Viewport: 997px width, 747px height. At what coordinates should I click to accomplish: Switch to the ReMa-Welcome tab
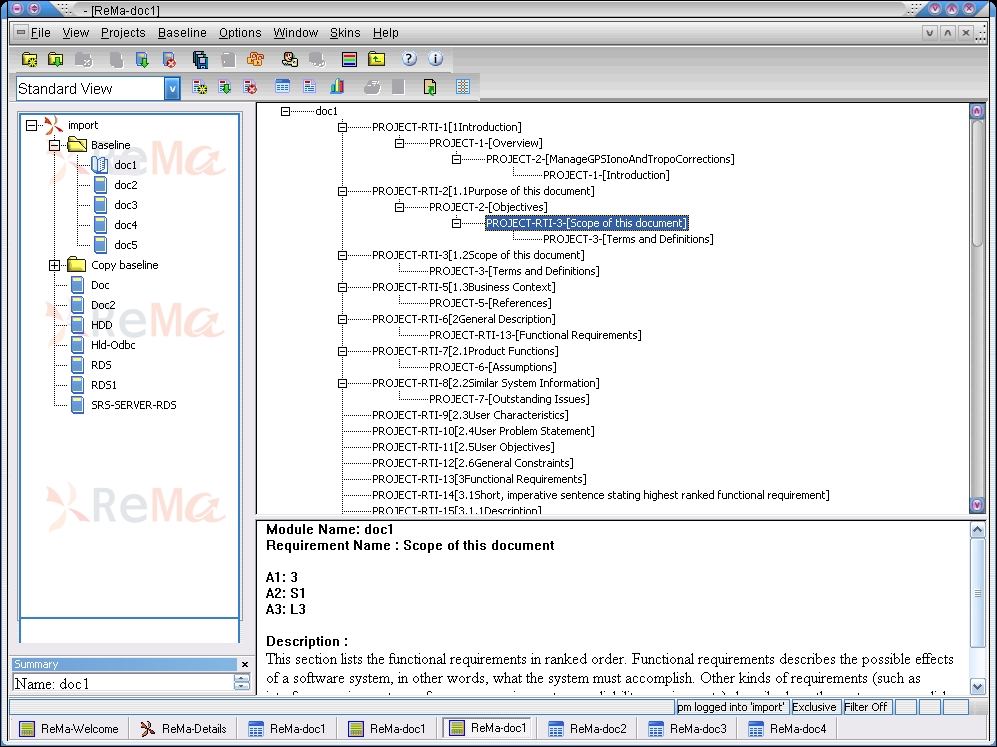pos(69,729)
